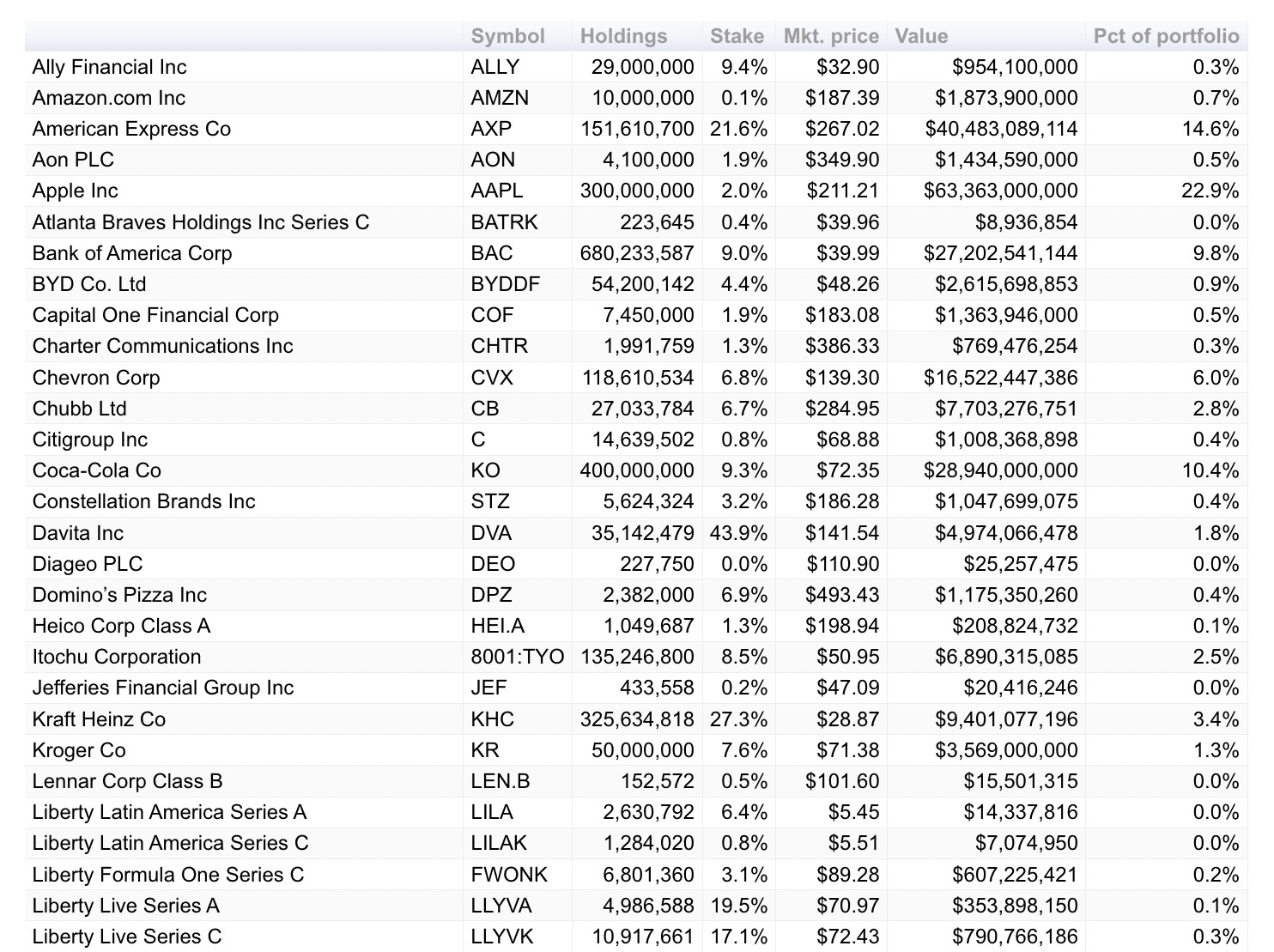Select the Apple value $63,363,000,000 cell
This screenshot has height=952, width=1274.
[1000, 191]
